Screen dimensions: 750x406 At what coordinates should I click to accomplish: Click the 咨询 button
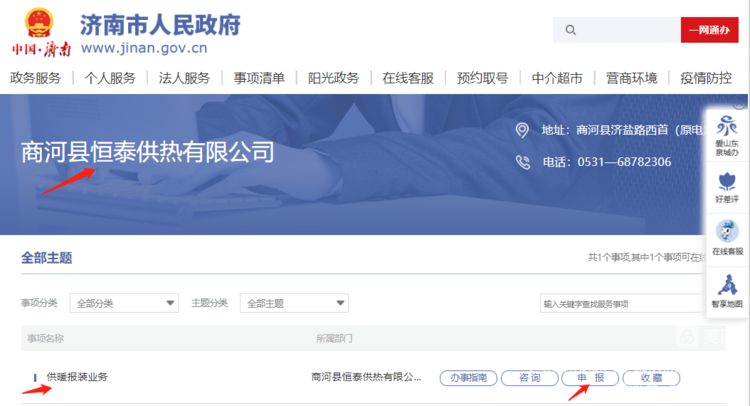[x=529, y=378]
